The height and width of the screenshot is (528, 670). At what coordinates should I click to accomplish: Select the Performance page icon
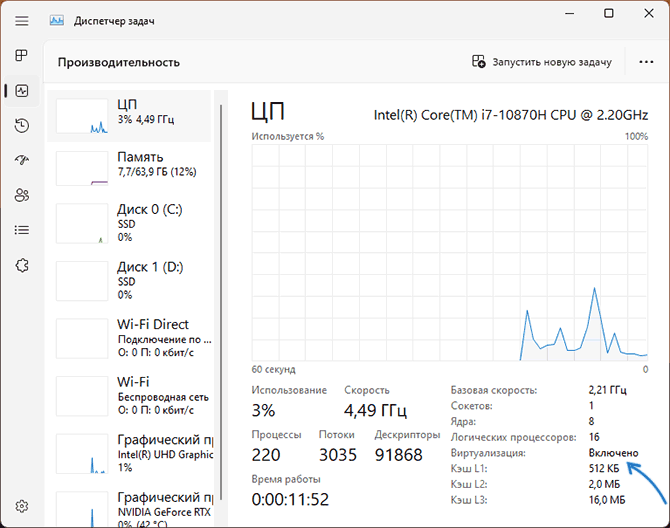point(22,91)
